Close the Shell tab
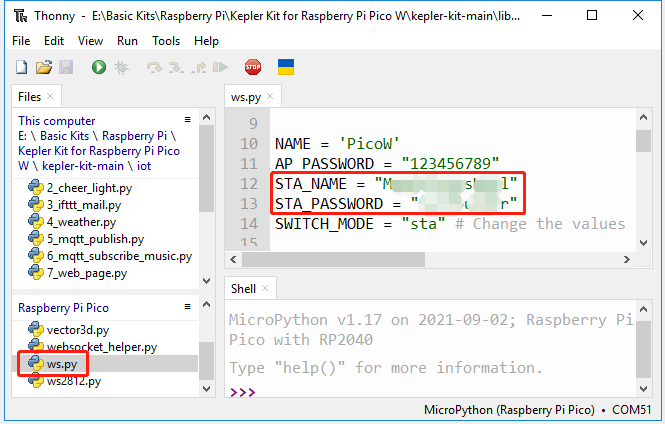Viewport: 665px width, 424px height. click(x=265, y=288)
